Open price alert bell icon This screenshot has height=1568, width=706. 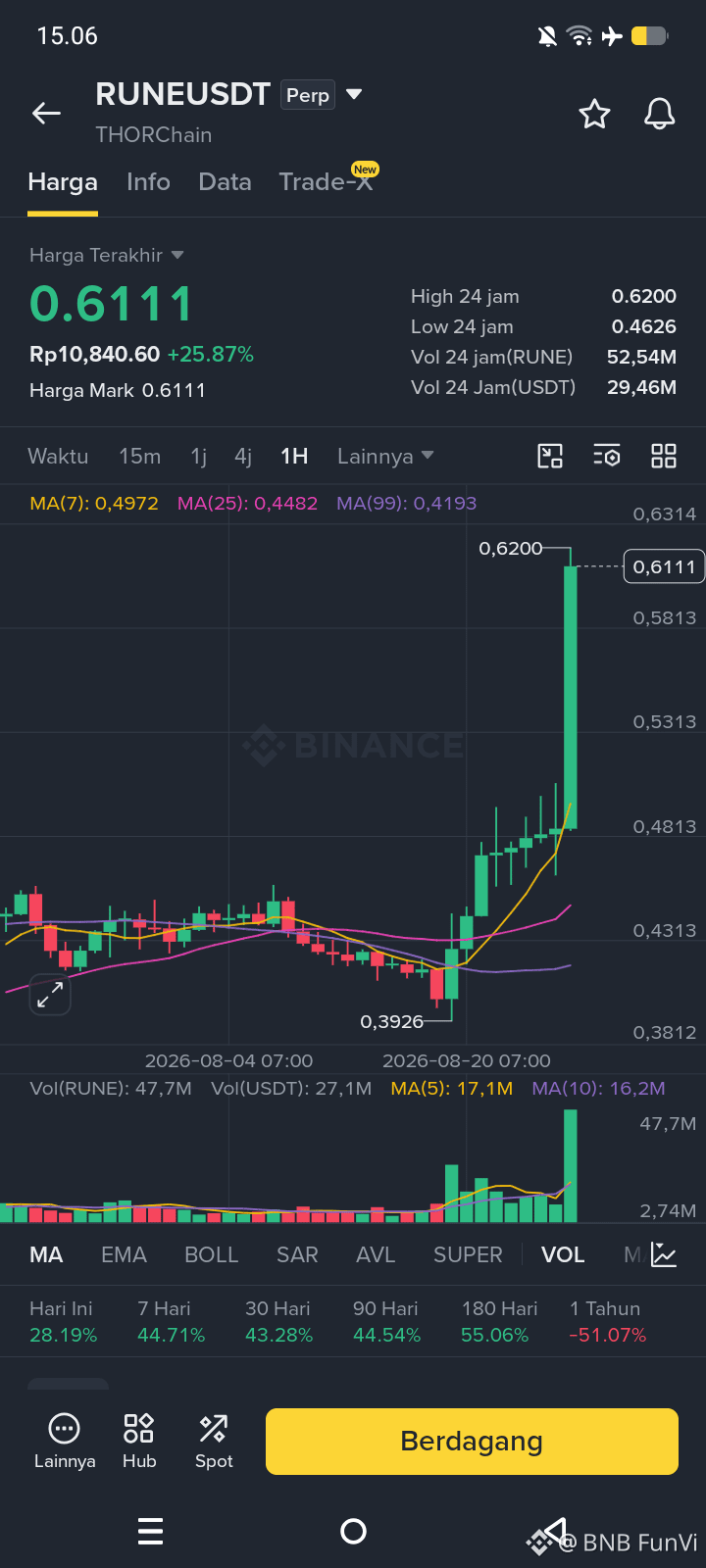coord(659,115)
